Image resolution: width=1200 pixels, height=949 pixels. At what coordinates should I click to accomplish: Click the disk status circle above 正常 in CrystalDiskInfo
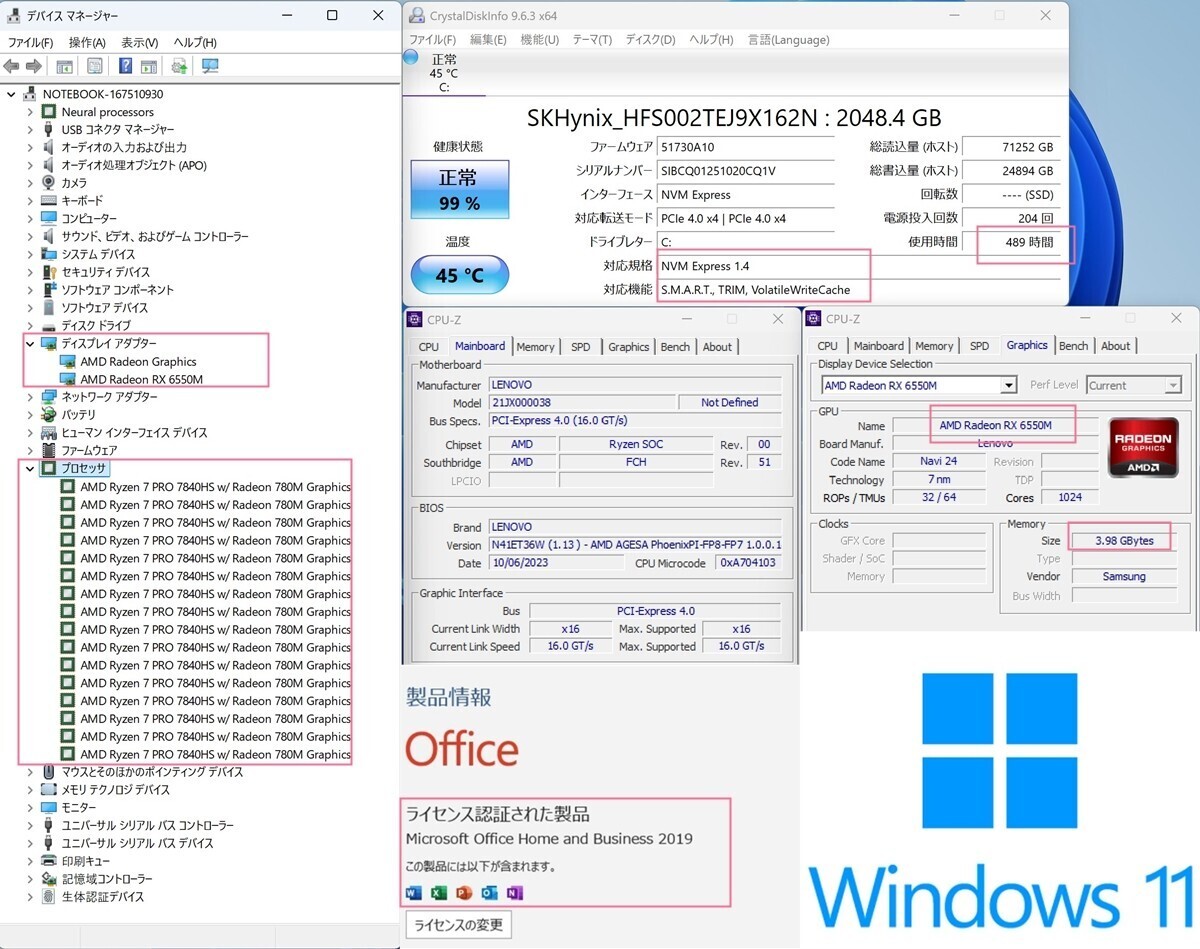pyautogui.click(x=411, y=57)
